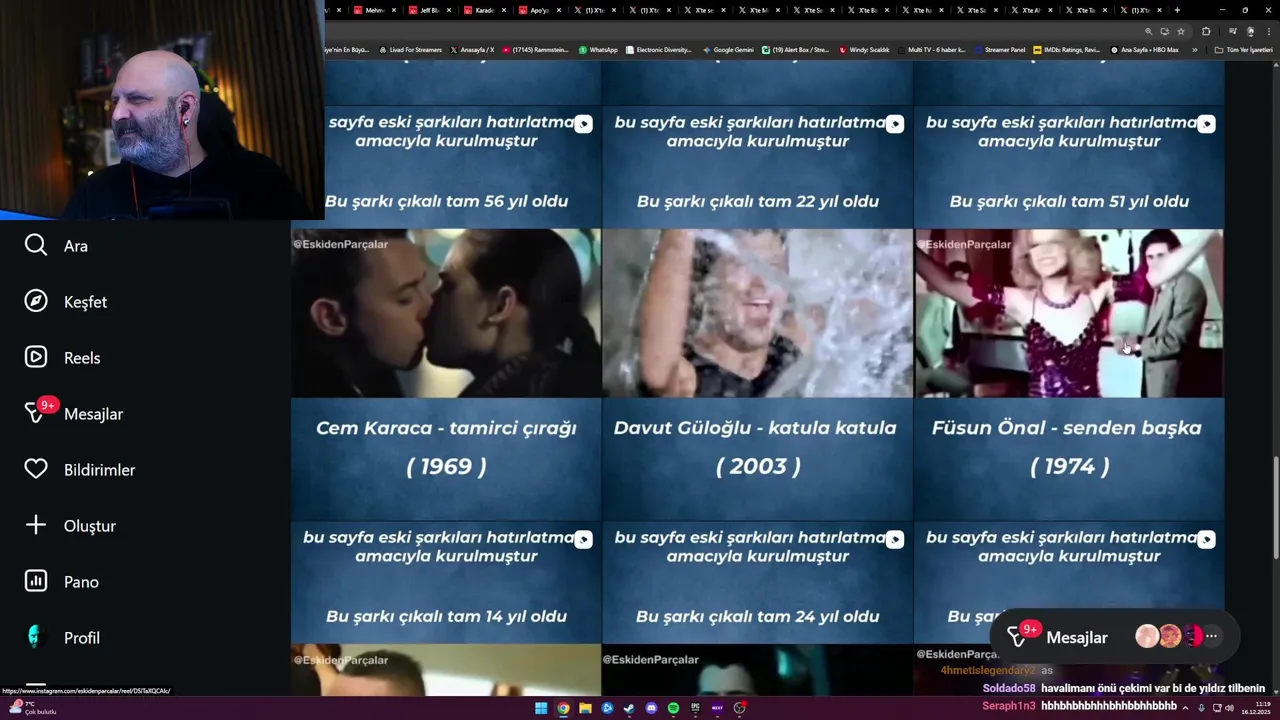This screenshot has width=1280, height=720.
Task: Open Discord from taskbar
Action: 651,708
